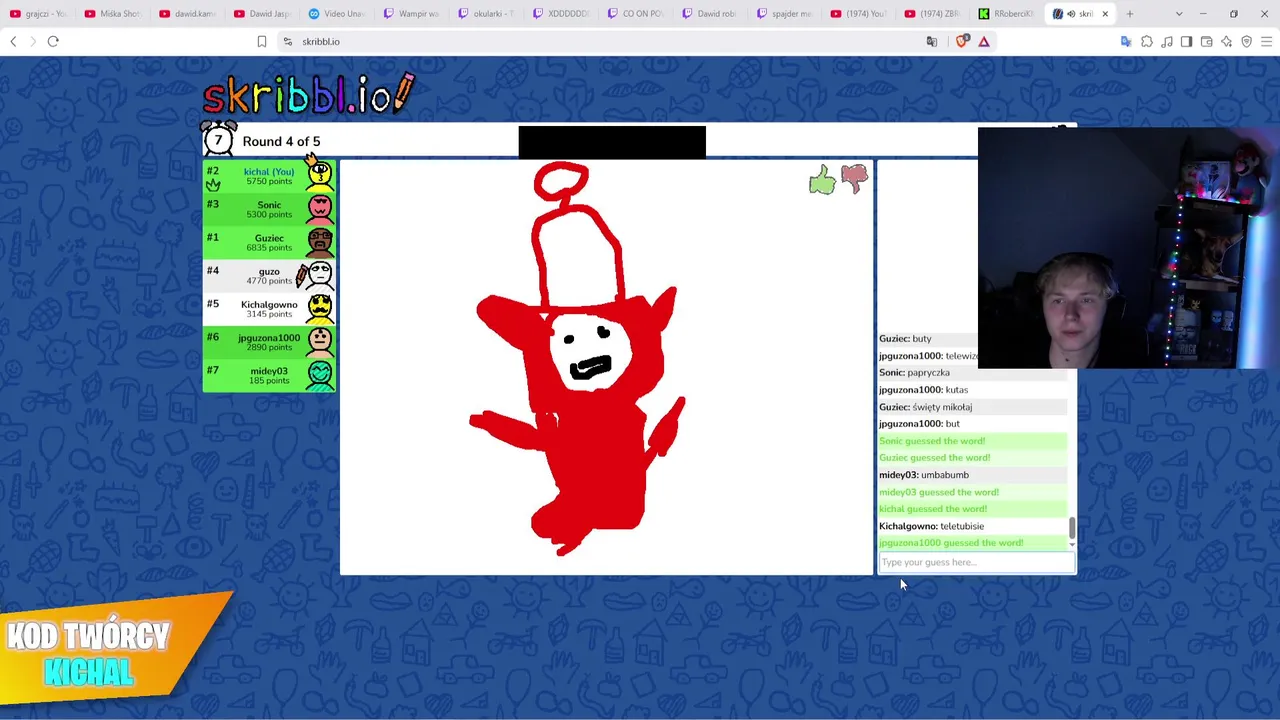This screenshot has height=720, width=1280.
Task: Click chat message 'Kichalgowno: teletubisie'
Action: (931, 526)
